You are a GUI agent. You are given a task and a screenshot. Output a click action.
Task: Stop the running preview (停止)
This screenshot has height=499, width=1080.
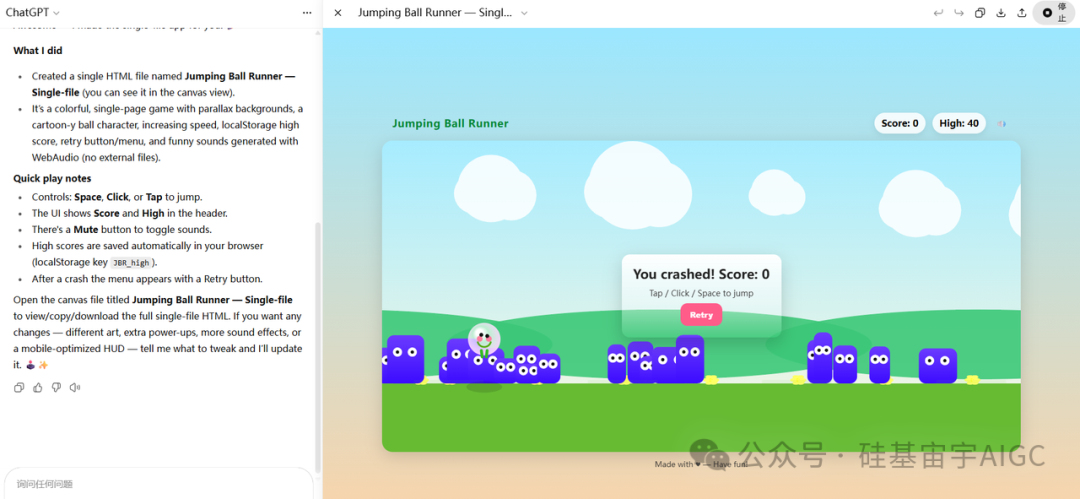pos(1056,12)
